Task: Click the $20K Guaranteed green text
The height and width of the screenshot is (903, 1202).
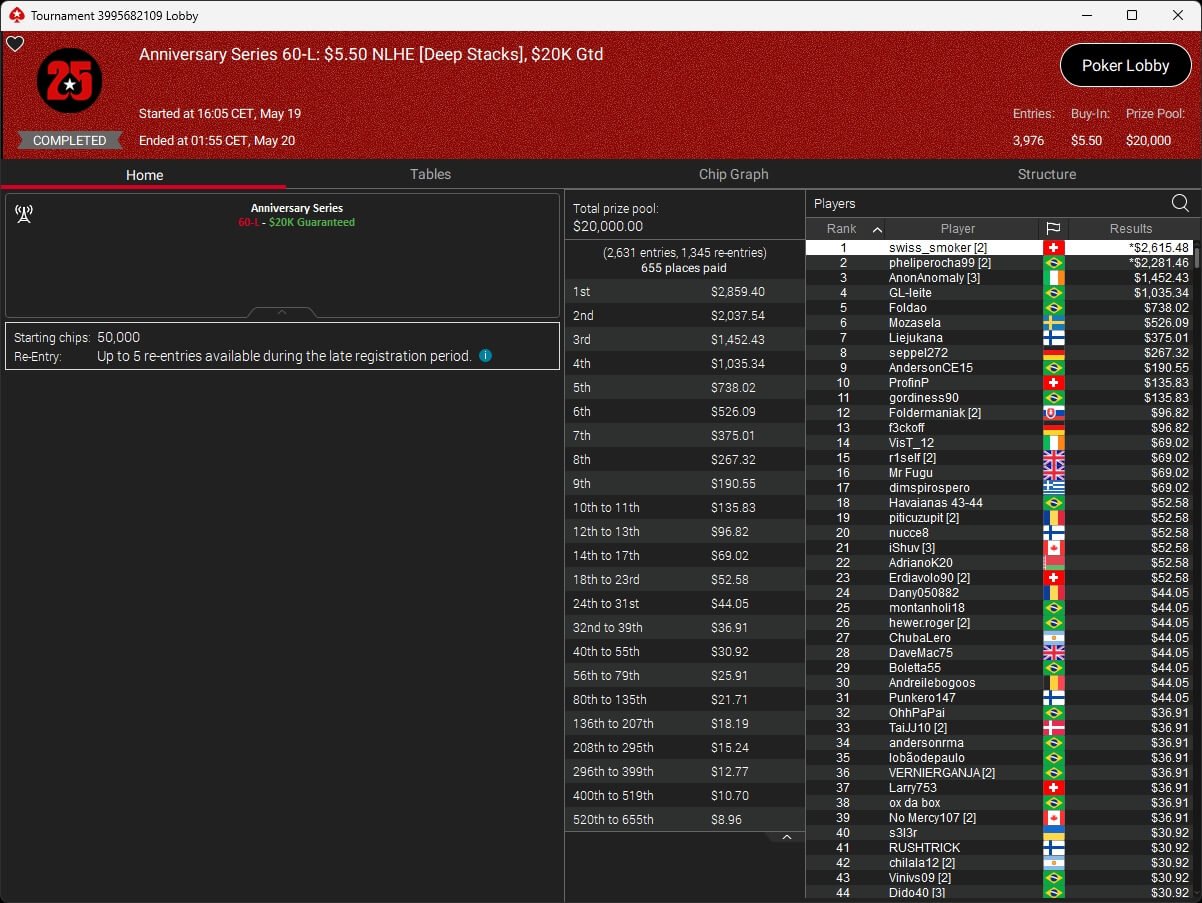Action: (x=312, y=222)
